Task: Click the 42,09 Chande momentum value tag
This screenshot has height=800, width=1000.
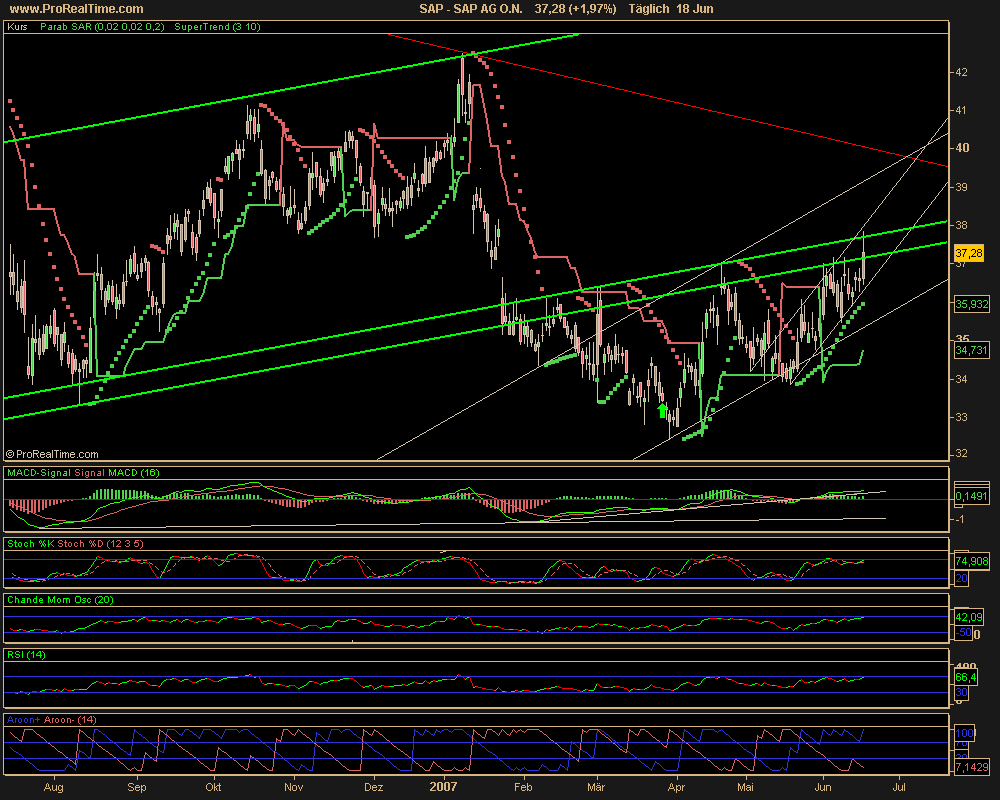Action: pyautogui.click(x=969, y=617)
